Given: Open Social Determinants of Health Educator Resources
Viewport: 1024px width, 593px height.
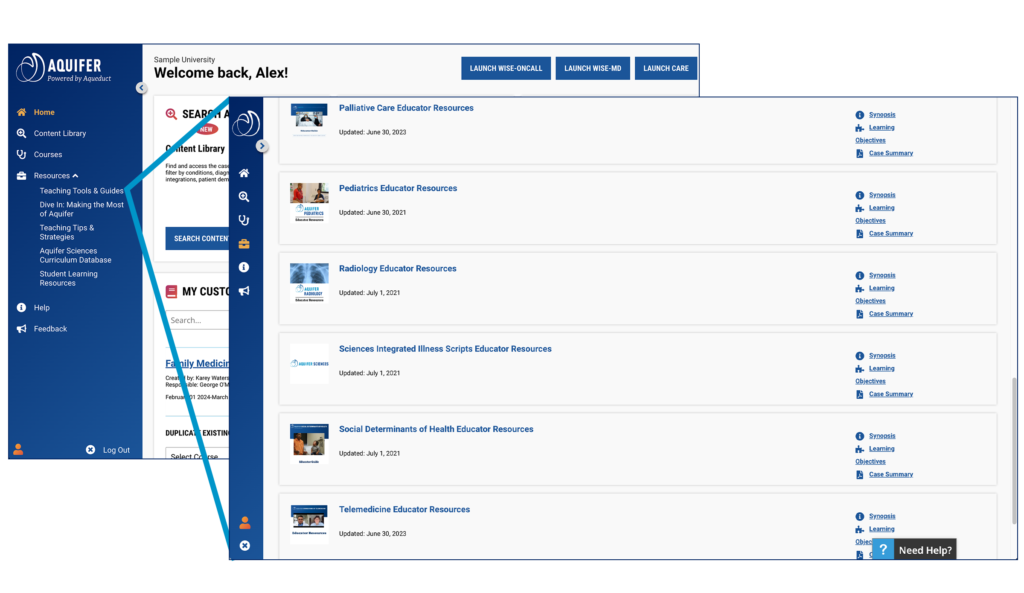Looking at the screenshot, I should pyautogui.click(x=436, y=429).
